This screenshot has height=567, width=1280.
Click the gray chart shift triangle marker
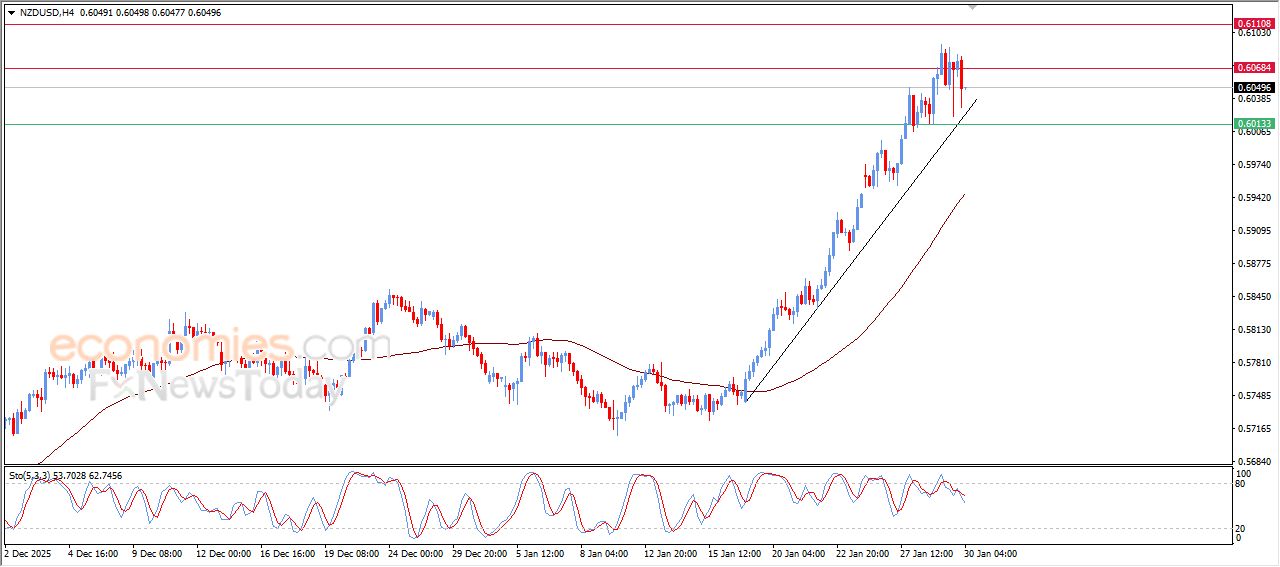coord(973,7)
